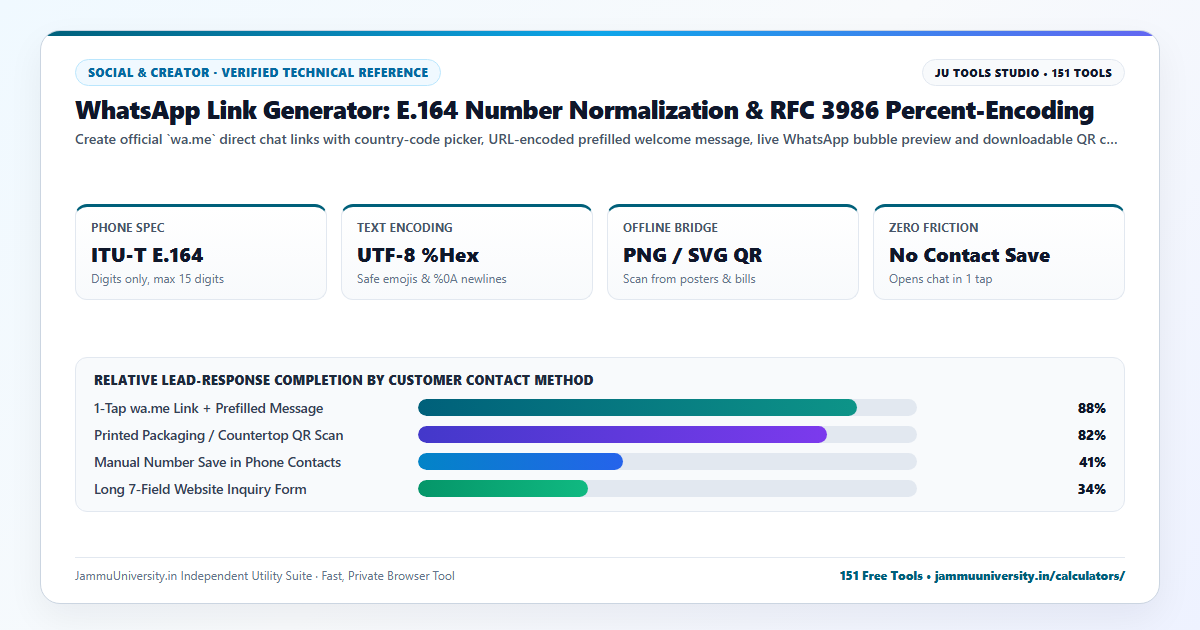Open the Zero Friction No Contact Save card
This screenshot has width=1200, height=630.
[999, 252]
